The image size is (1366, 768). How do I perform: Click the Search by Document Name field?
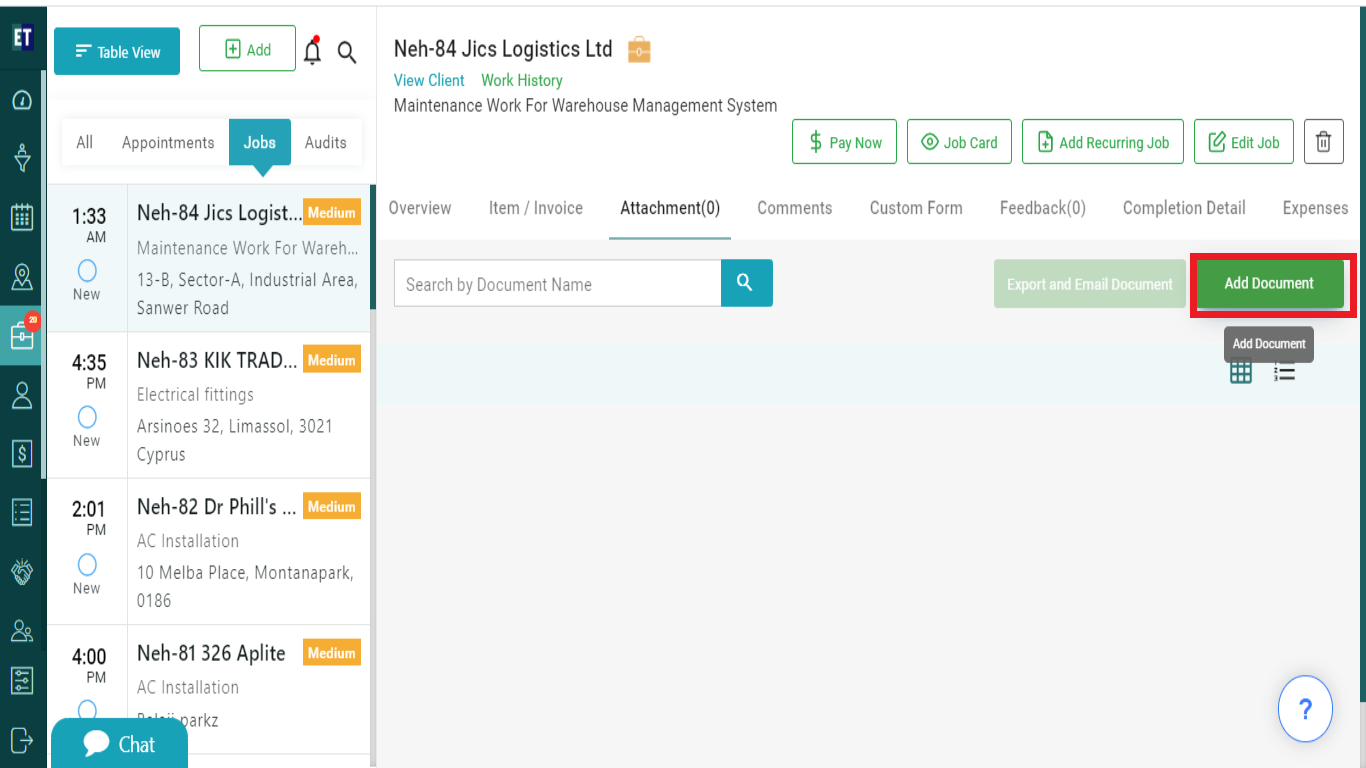click(558, 284)
